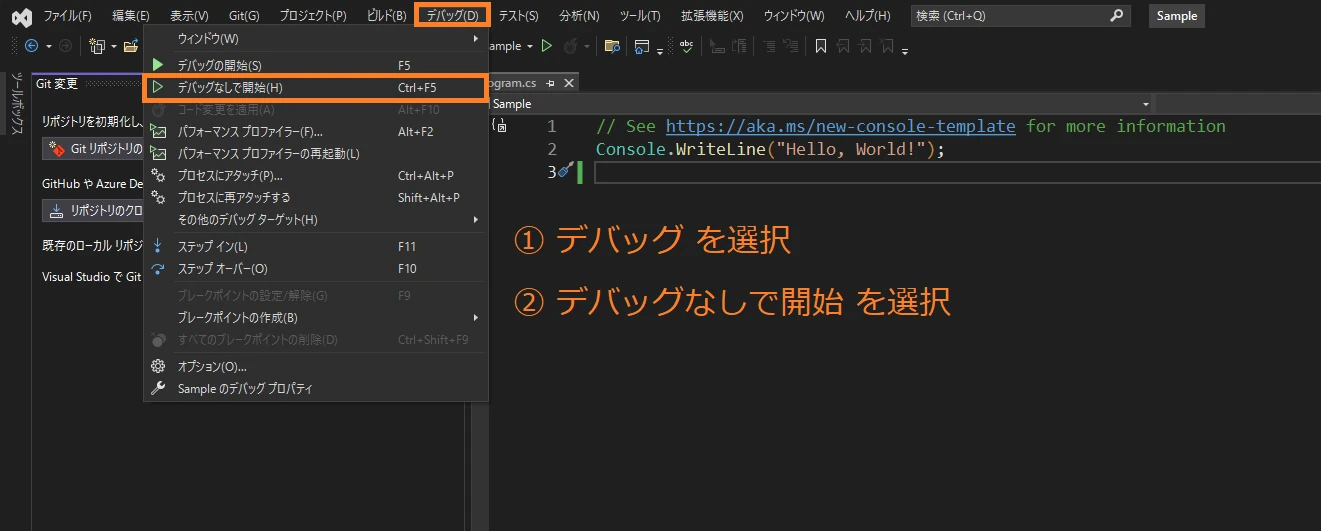This screenshot has width=1321, height=531.
Task: Click the 検索 (Ctrl+Q) search box
Action: (1020, 16)
